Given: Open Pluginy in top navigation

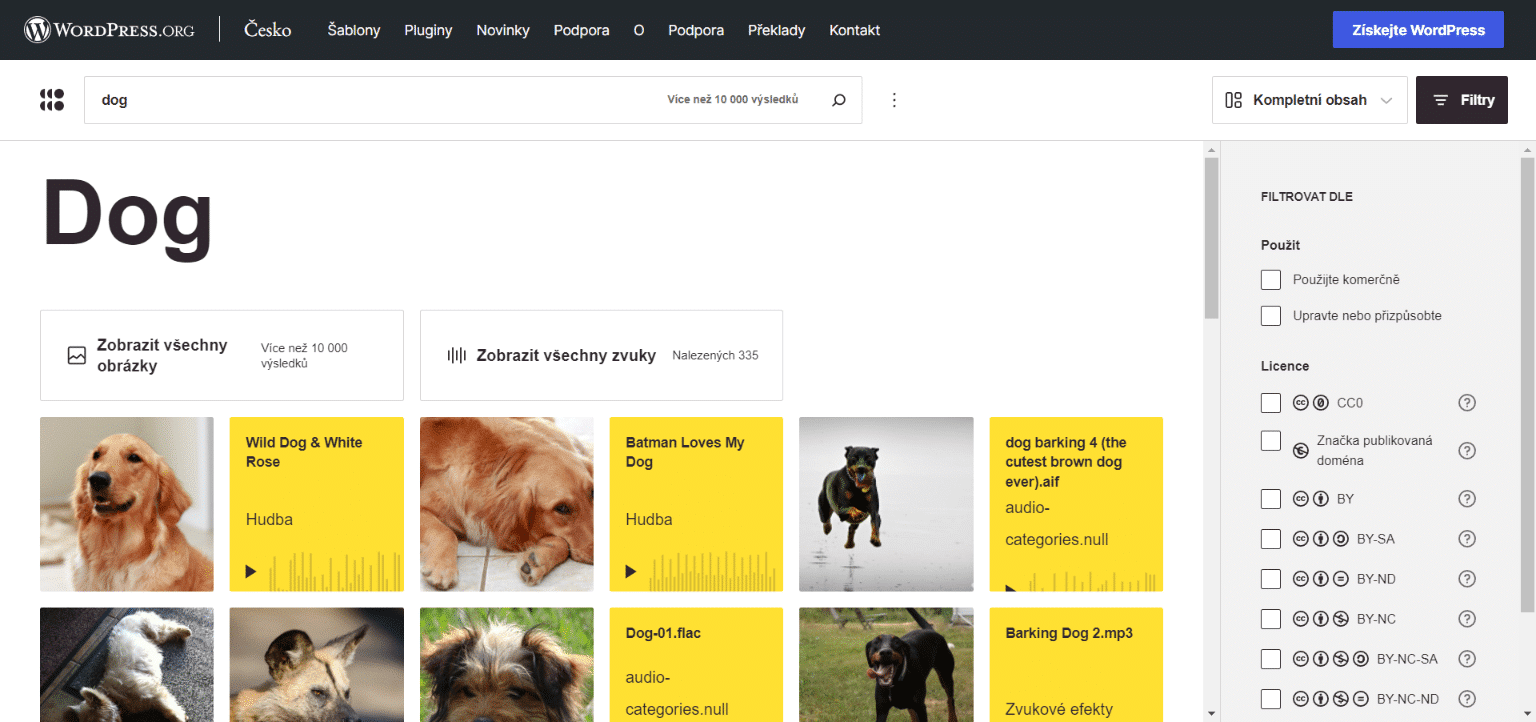Looking at the screenshot, I should pos(428,30).
